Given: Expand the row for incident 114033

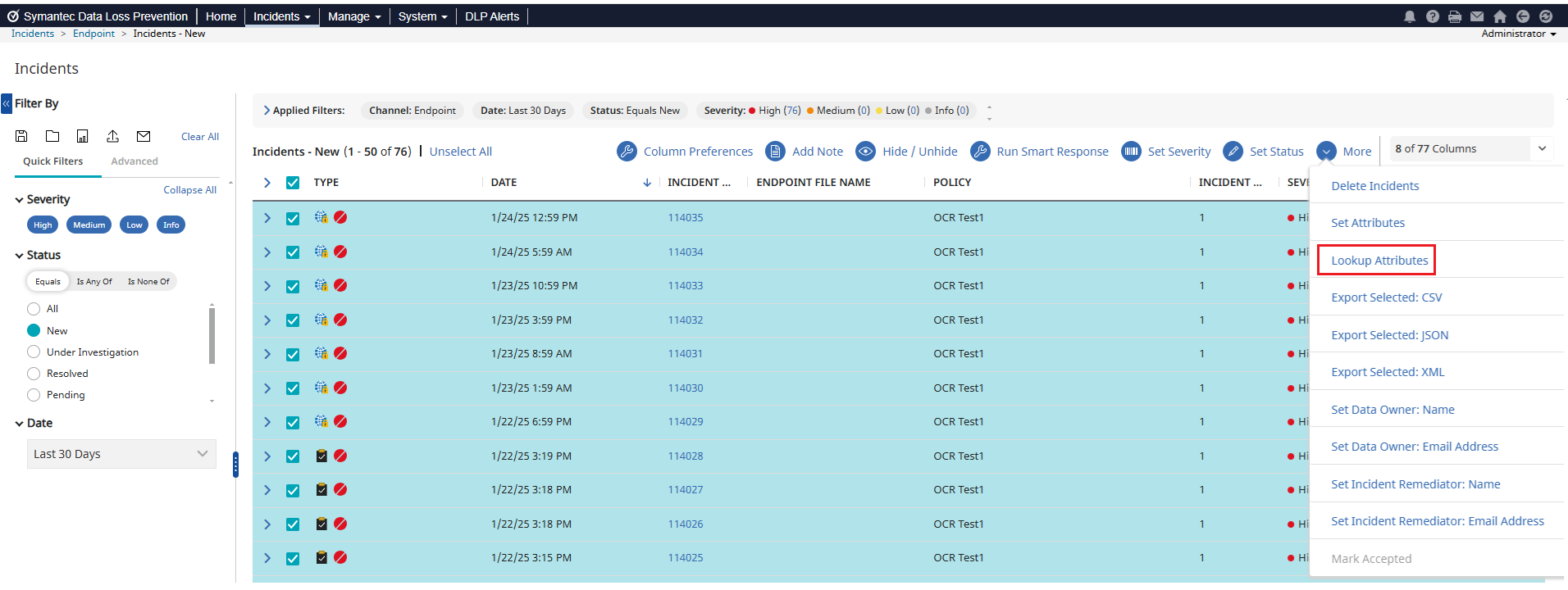Looking at the screenshot, I should [x=267, y=286].
